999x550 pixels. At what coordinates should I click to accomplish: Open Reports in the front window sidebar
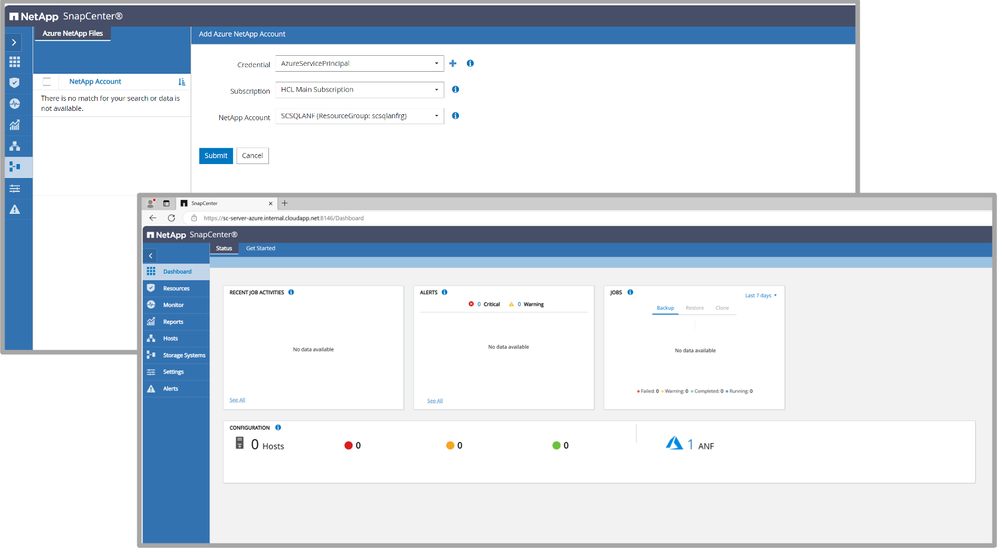176,322
